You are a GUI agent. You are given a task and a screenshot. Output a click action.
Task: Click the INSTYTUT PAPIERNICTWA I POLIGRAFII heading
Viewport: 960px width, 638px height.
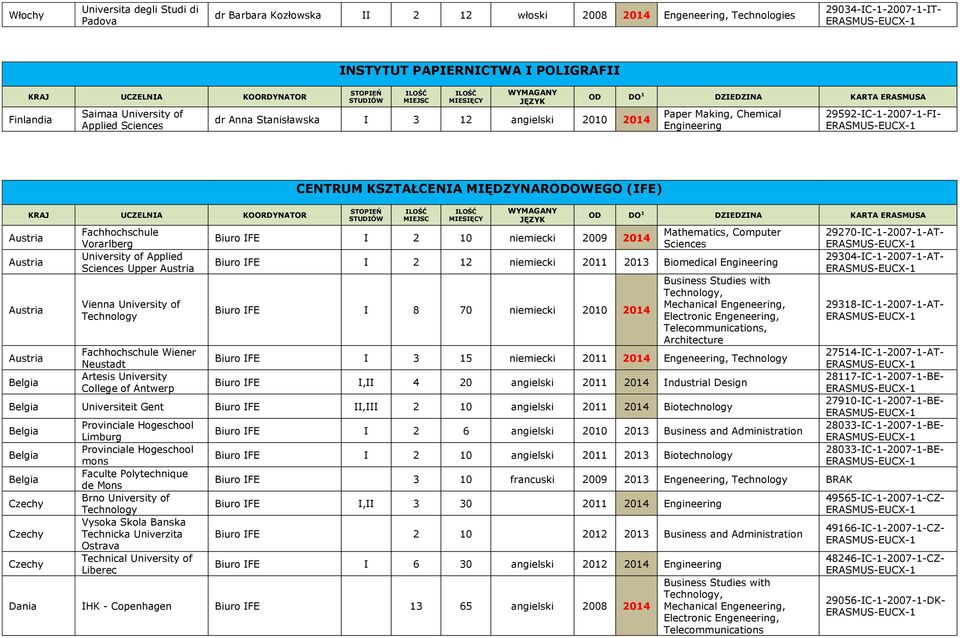click(479, 71)
